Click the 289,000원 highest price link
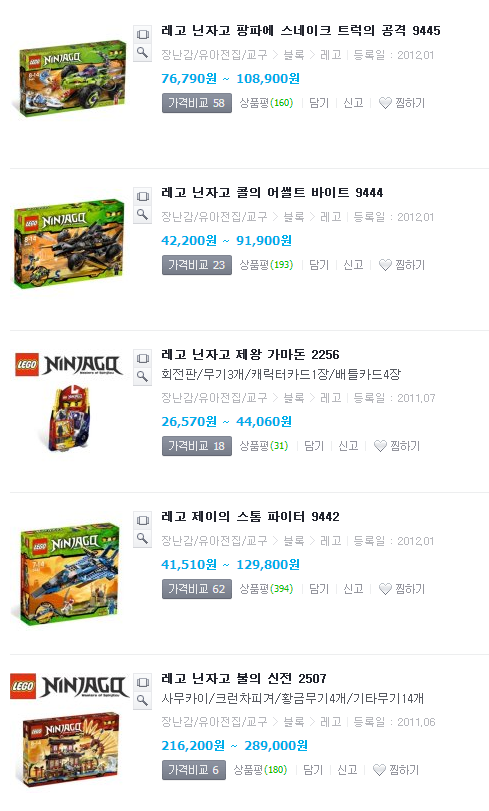The image size is (489, 811). (276, 745)
